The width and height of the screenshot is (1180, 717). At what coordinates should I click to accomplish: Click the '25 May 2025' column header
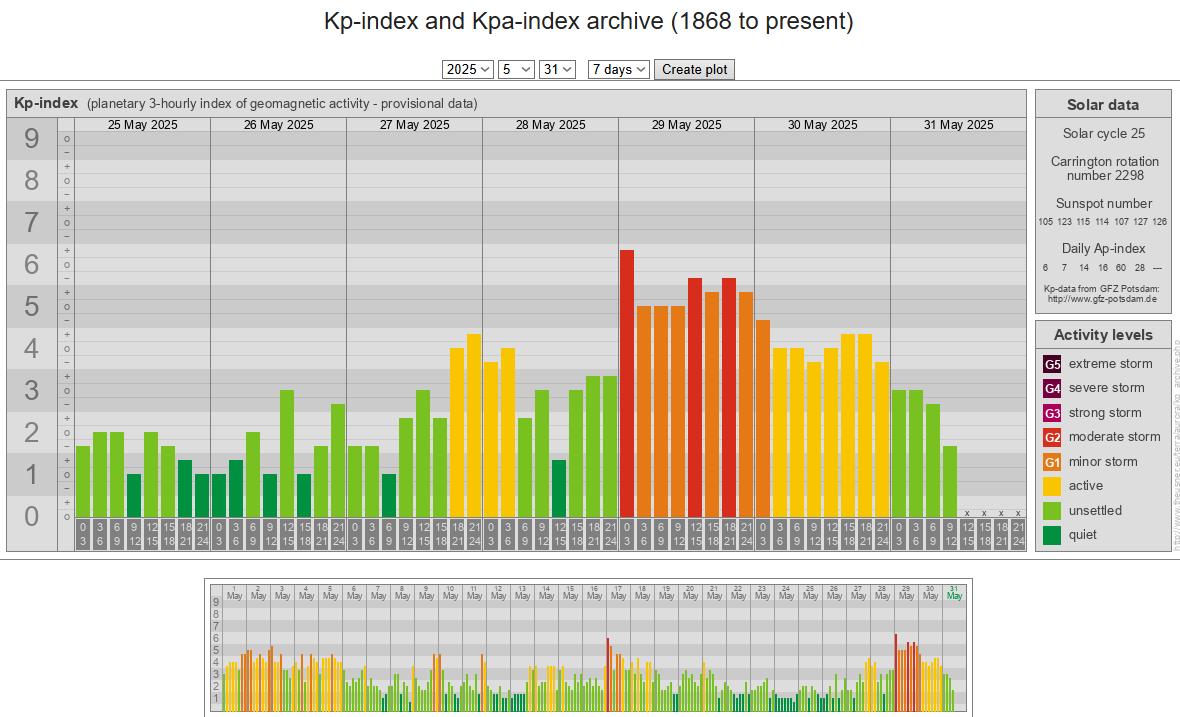coord(143,125)
